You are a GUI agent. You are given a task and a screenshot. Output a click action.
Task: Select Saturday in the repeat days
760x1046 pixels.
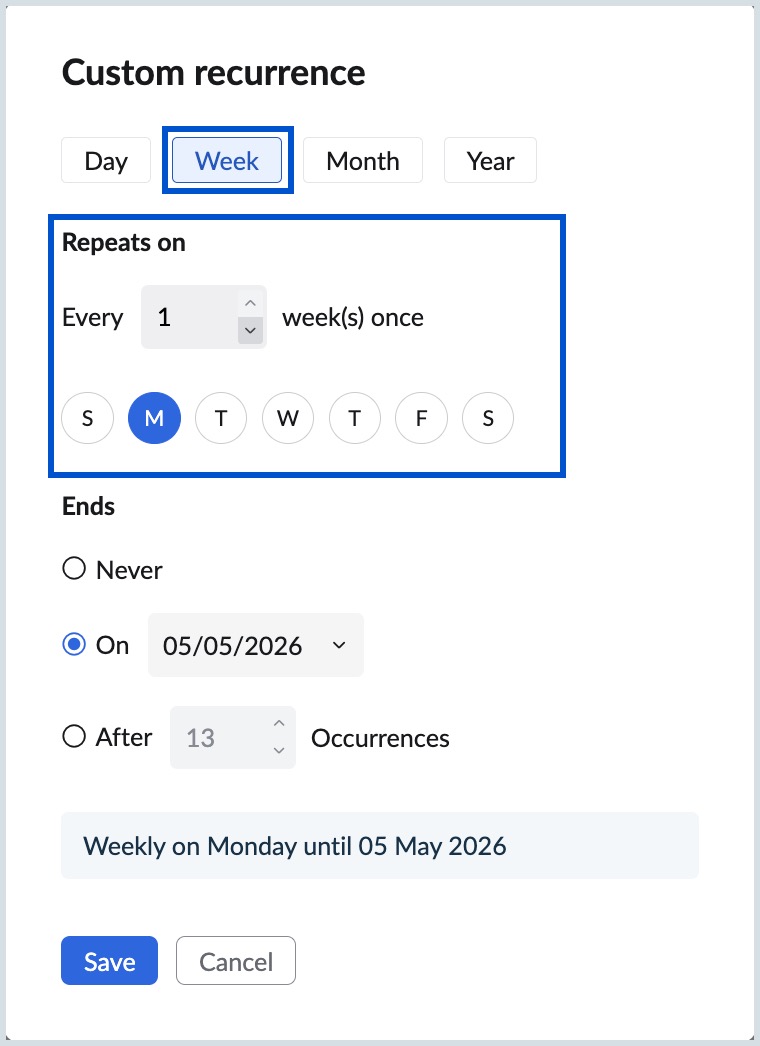click(x=488, y=418)
